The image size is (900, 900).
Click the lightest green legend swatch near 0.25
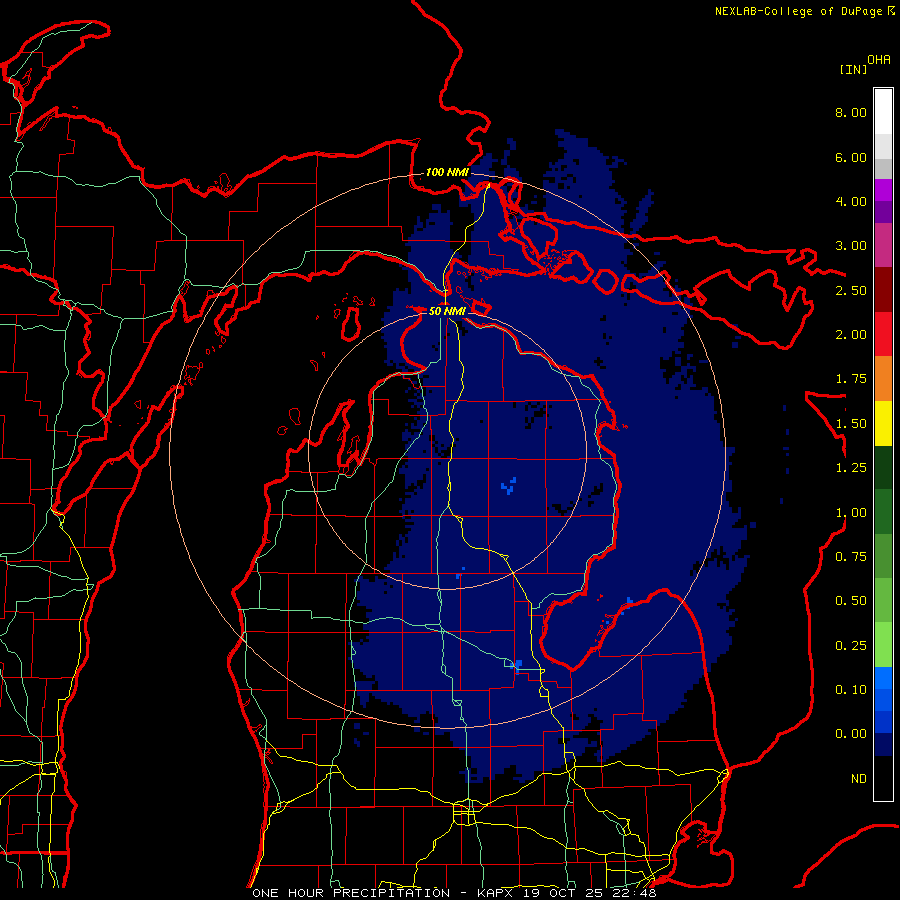coord(883,645)
